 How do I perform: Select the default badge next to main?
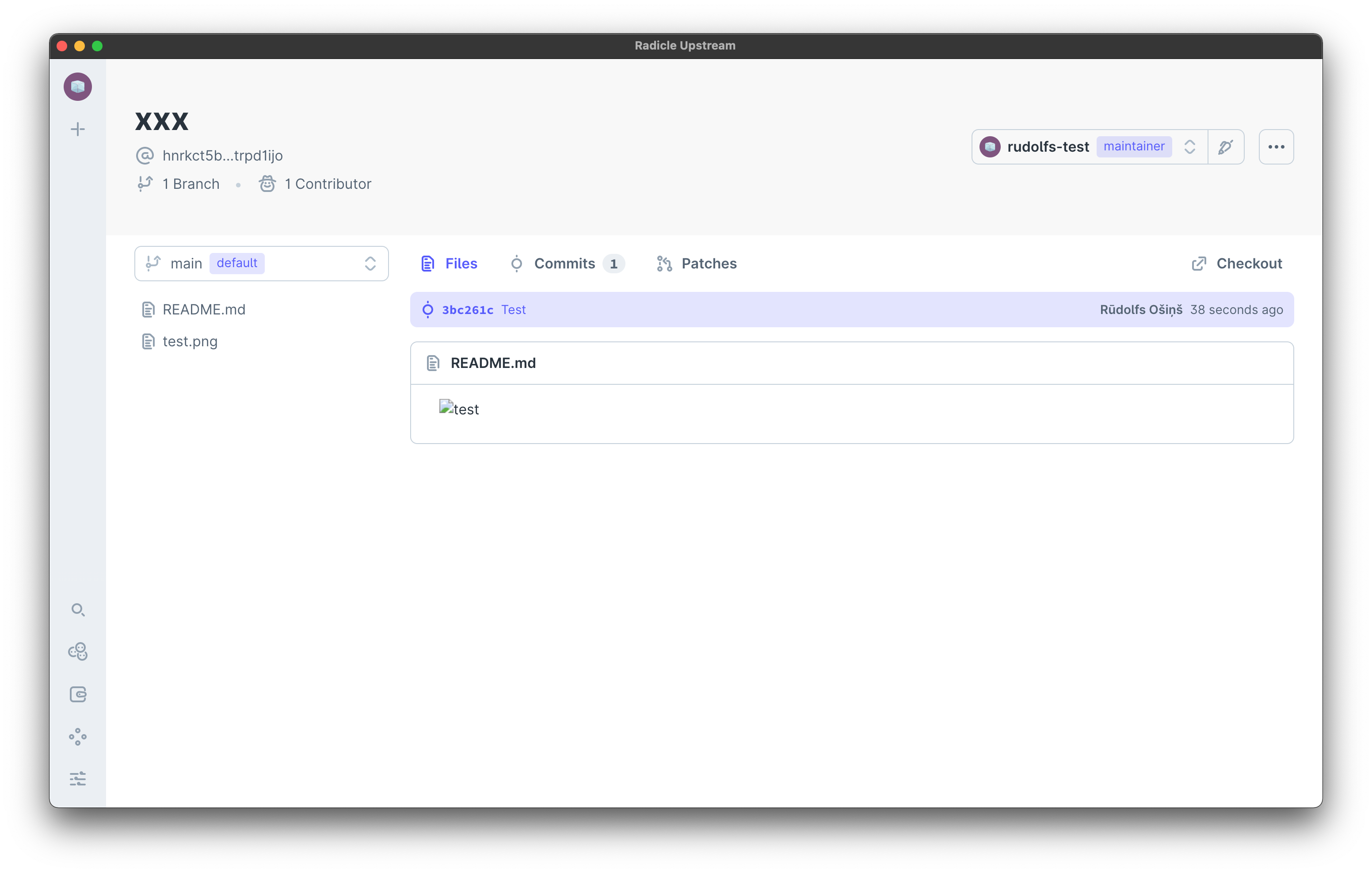[x=237, y=263]
